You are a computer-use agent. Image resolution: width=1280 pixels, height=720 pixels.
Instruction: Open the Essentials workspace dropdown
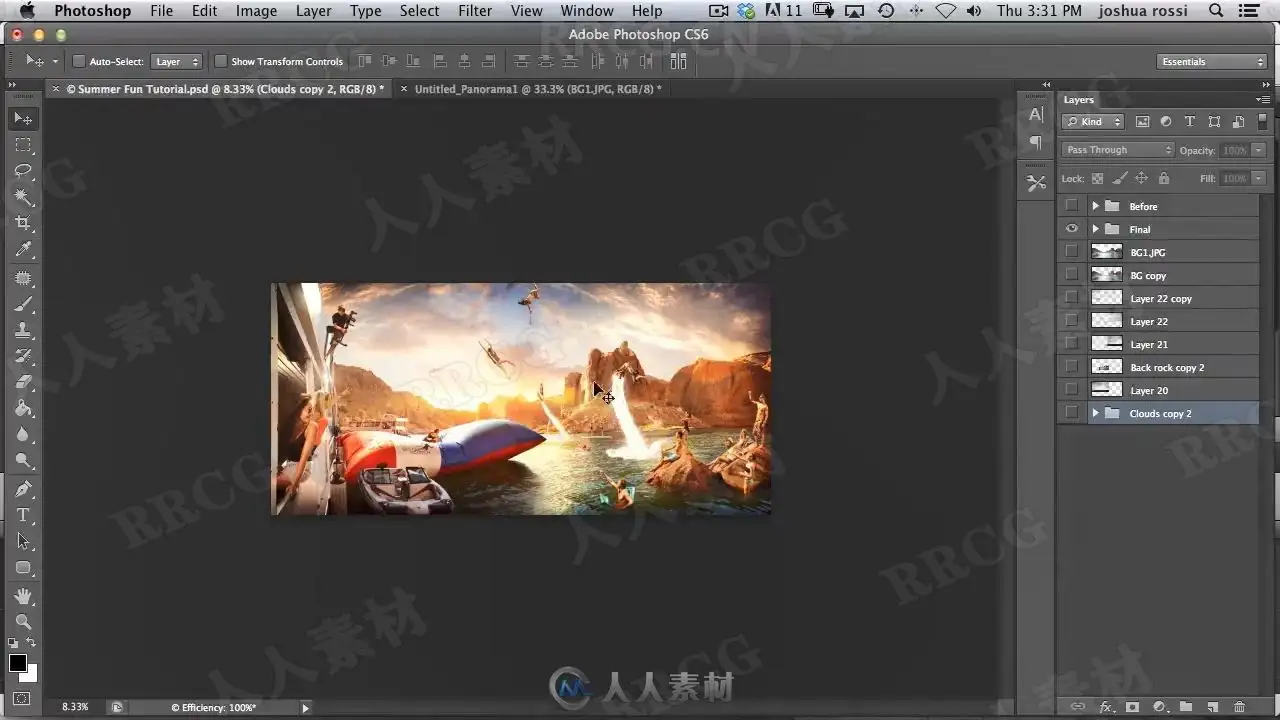coord(1213,61)
